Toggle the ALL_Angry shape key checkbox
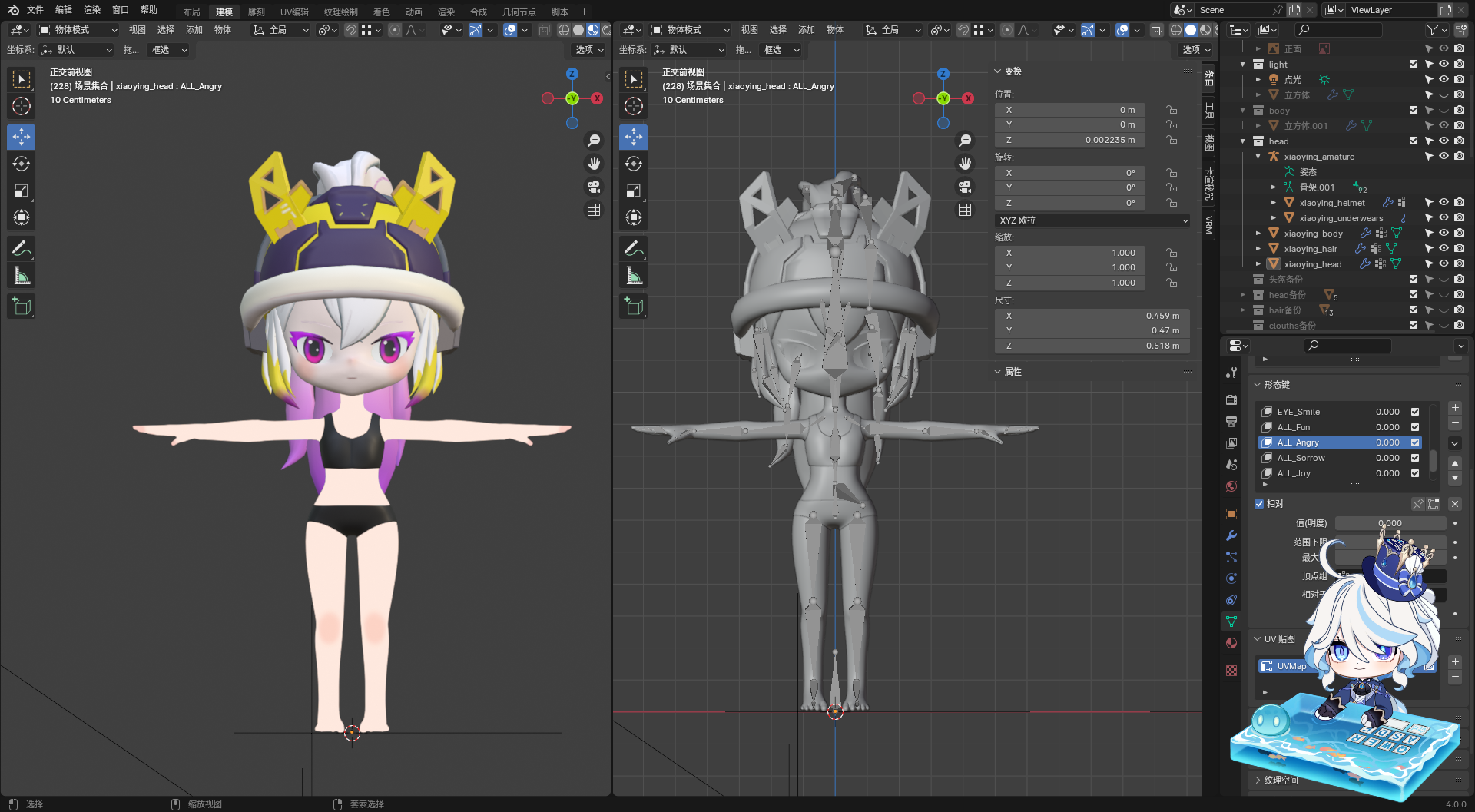 (x=1415, y=442)
